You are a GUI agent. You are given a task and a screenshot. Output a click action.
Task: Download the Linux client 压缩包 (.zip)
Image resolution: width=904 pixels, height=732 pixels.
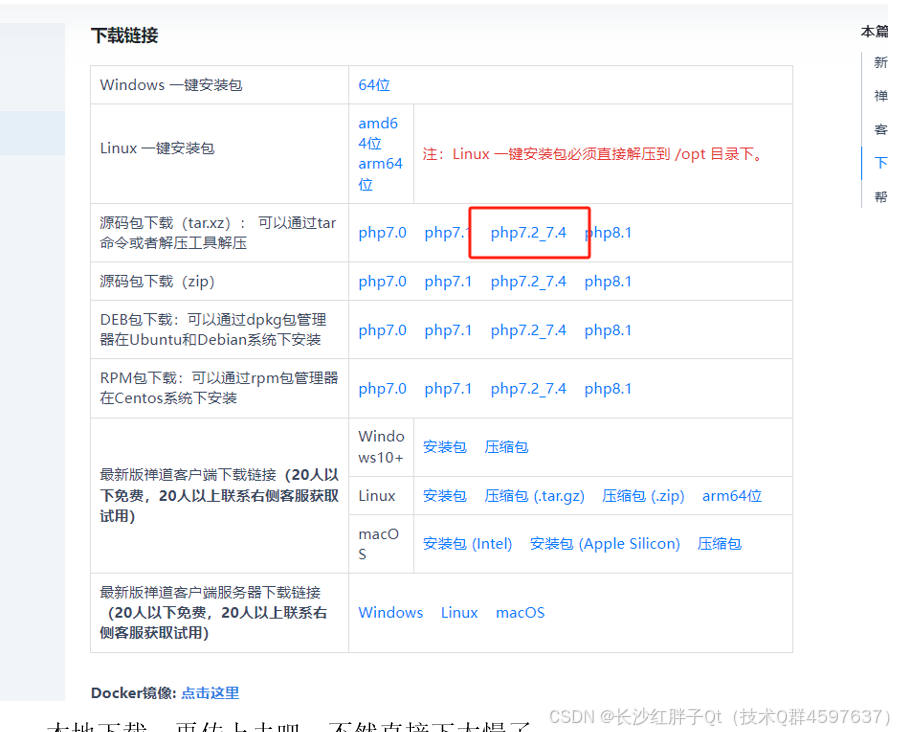[x=643, y=496]
